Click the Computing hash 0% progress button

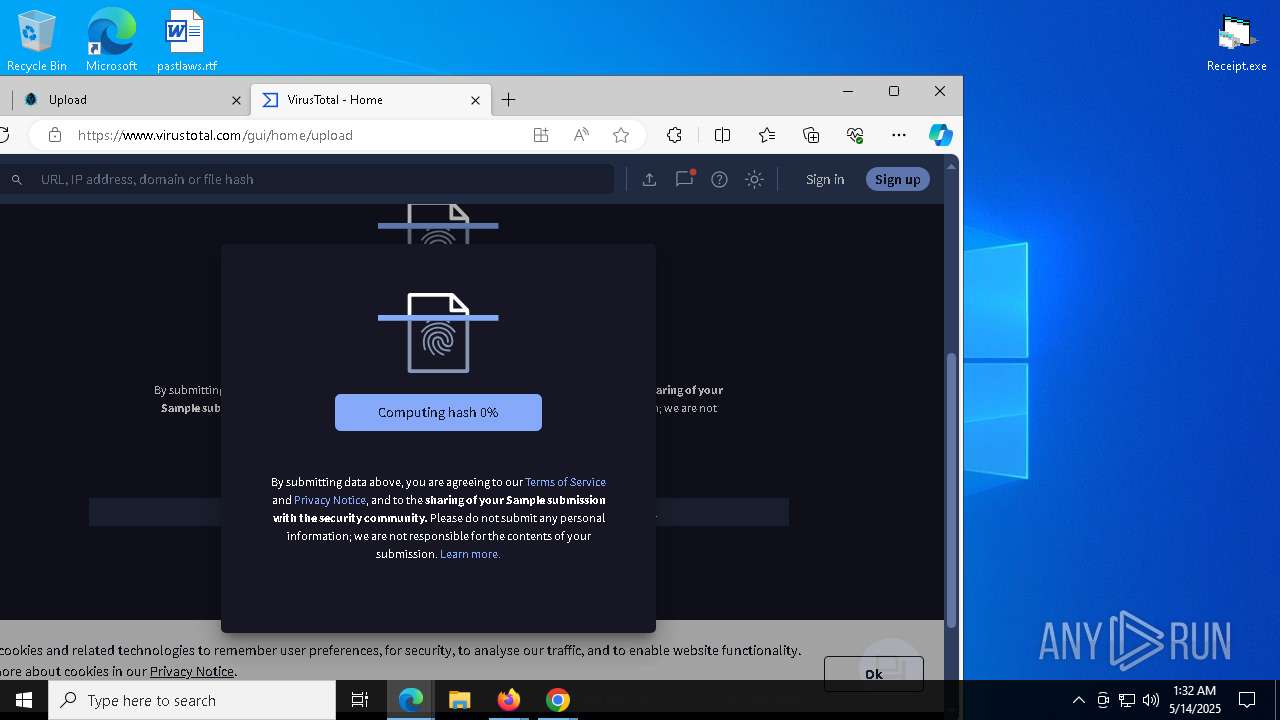pos(438,412)
